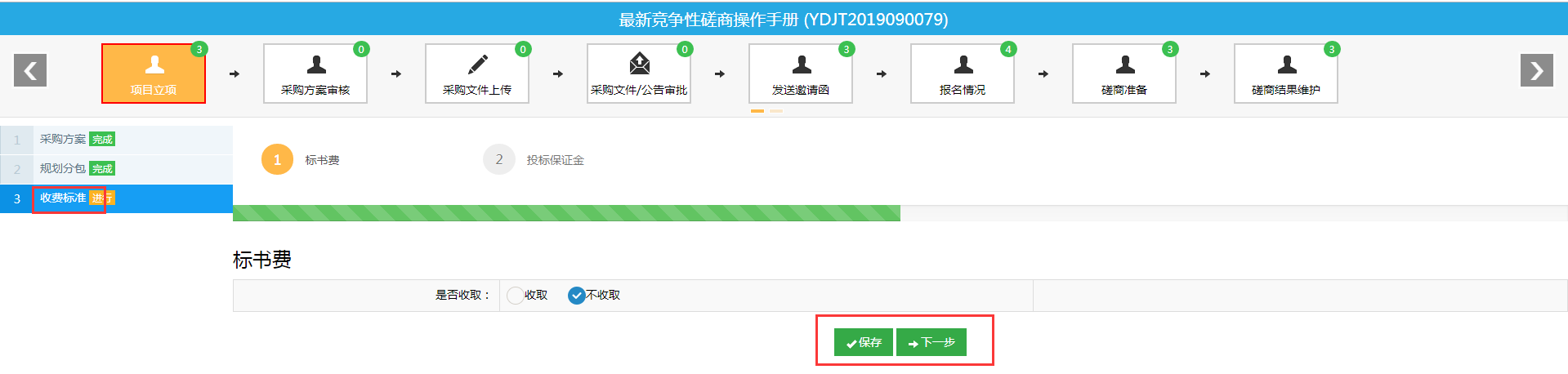Select the 收取 radio option
Viewport: 1568px width, 374px height.
[x=516, y=296]
